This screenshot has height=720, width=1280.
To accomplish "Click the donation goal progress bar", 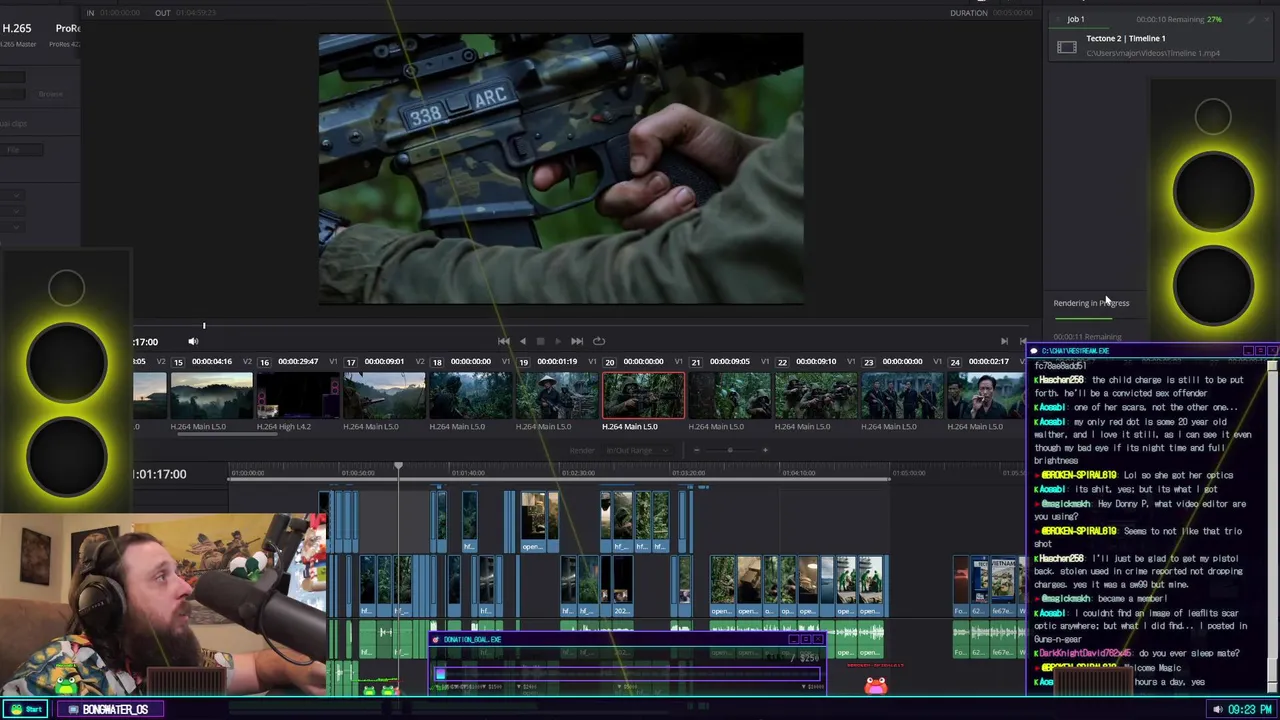I will click(626, 675).
